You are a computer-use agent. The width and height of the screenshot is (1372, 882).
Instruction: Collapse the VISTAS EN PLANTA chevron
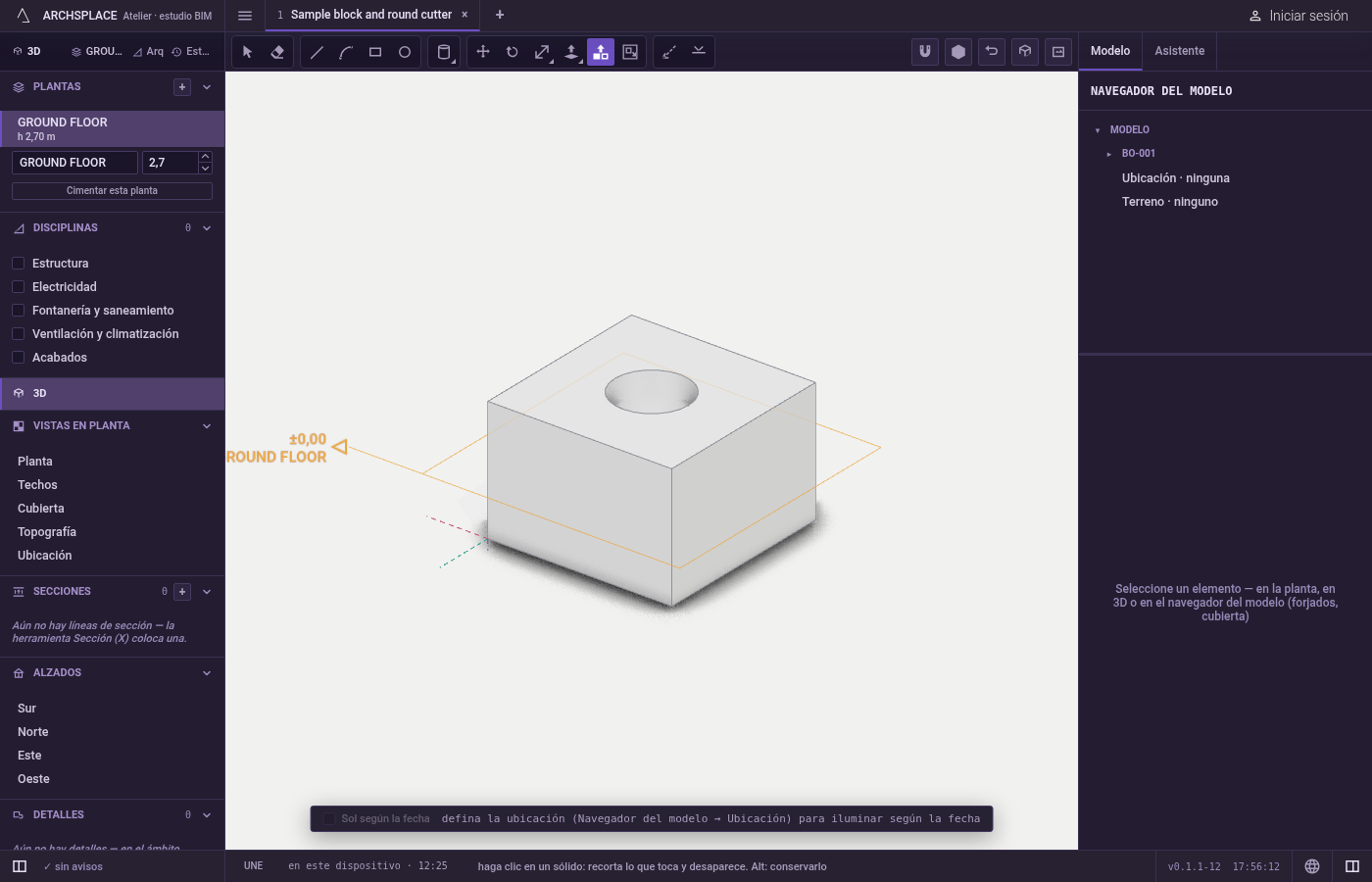tap(207, 426)
